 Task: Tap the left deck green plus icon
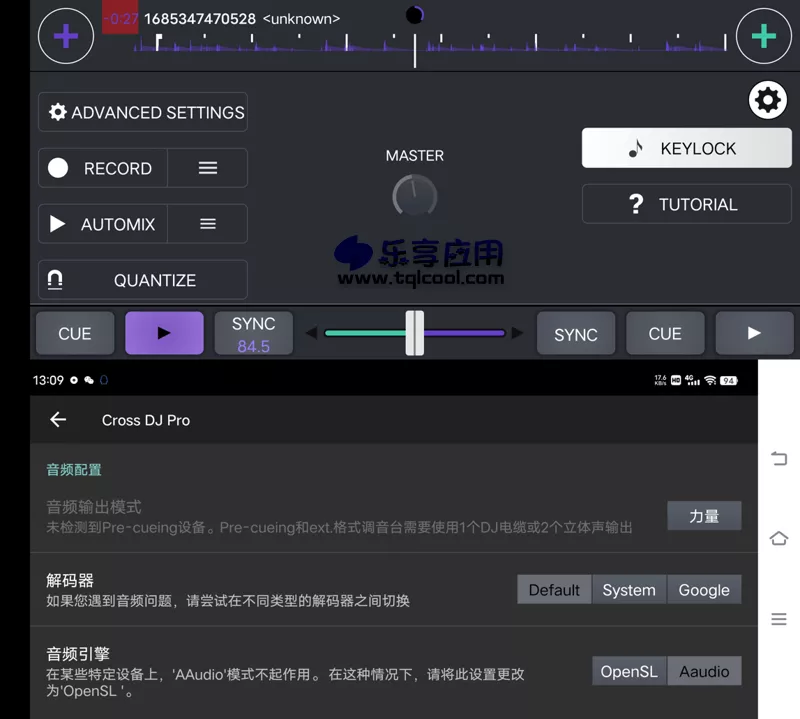click(65, 36)
